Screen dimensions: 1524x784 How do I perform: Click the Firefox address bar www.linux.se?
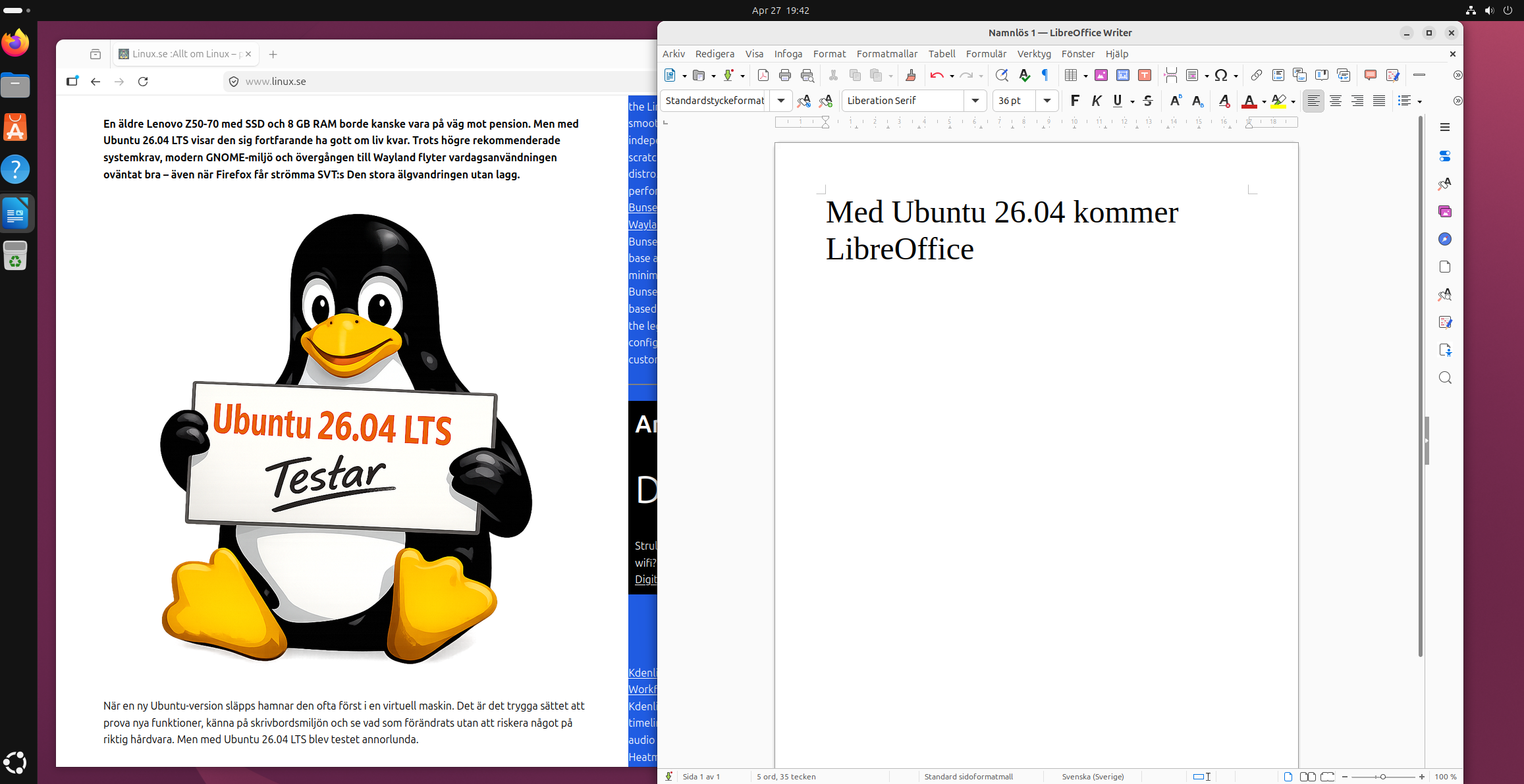276,82
